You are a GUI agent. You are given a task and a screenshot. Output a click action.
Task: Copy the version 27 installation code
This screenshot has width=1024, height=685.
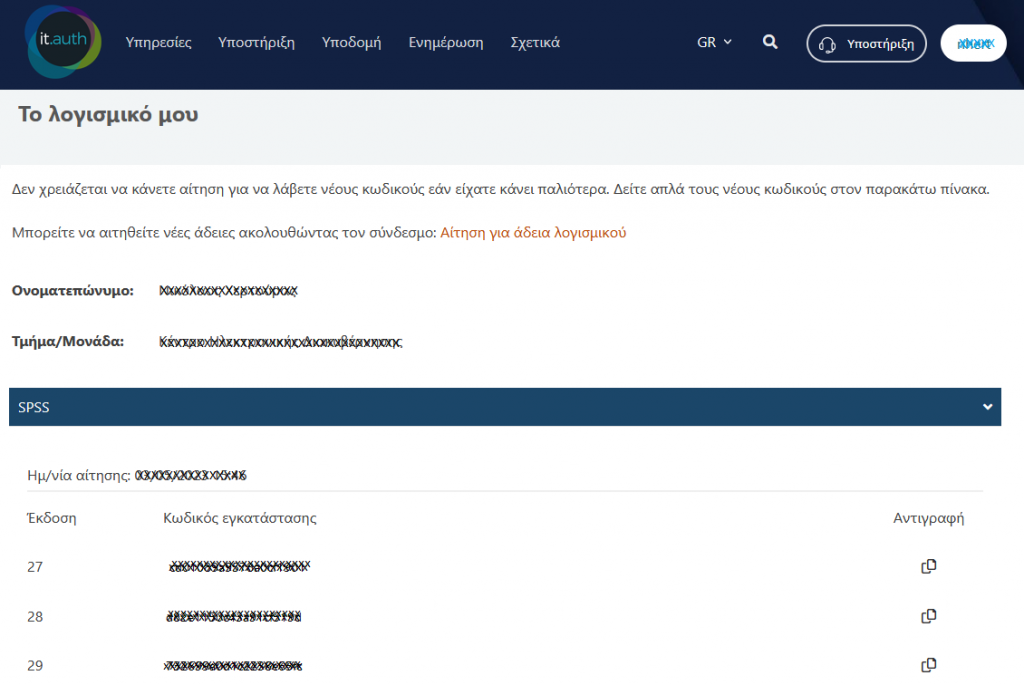pyautogui.click(x=928, y=566)
